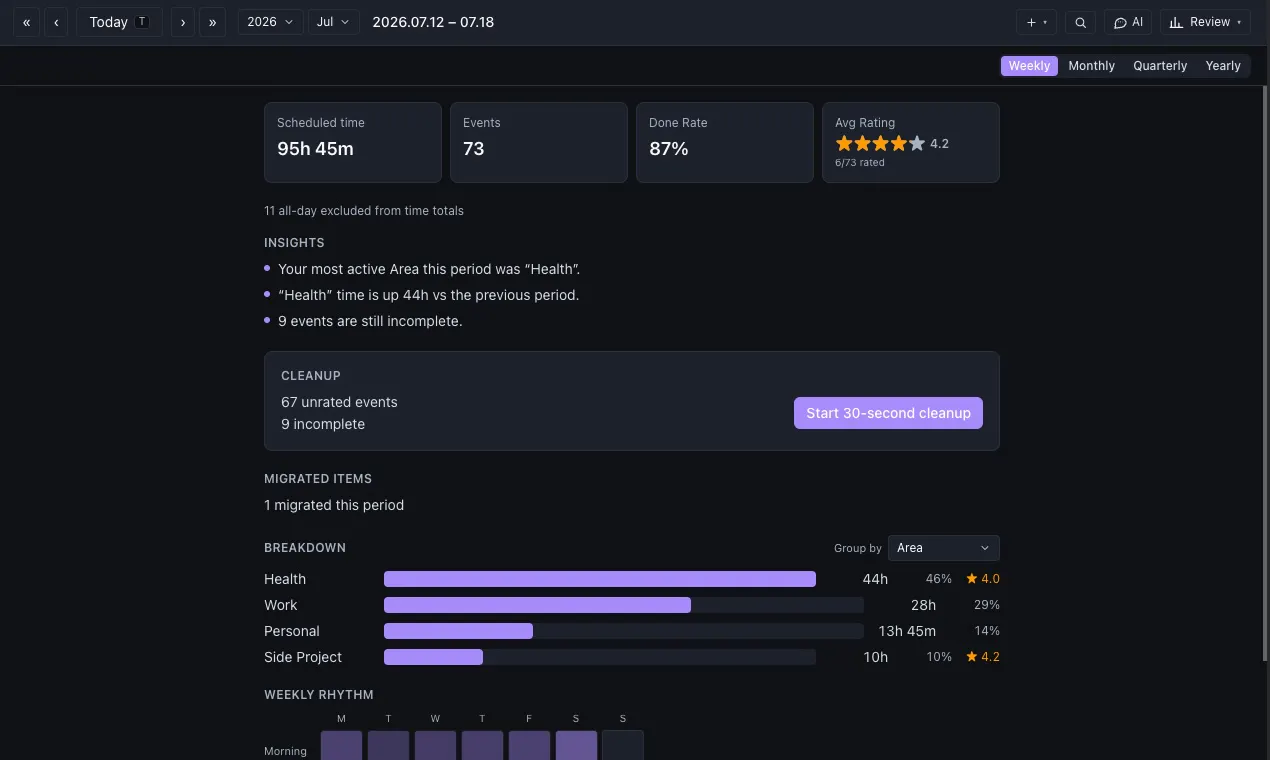1270x760 pixels.
Task: Open the plus add-new menu
Action: click(1036, 22)
